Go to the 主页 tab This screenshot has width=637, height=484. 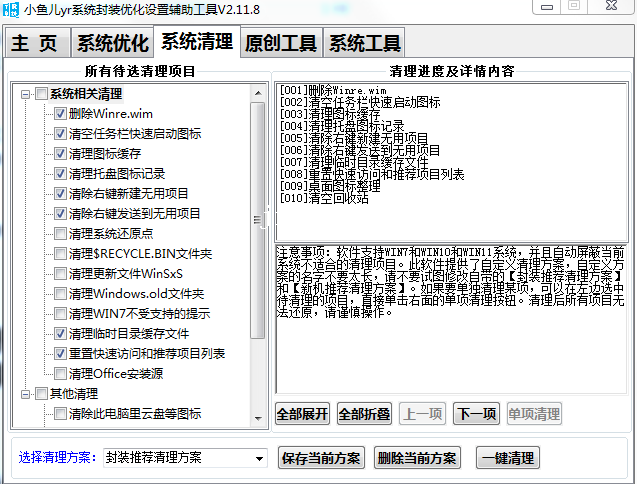[38, 43]
